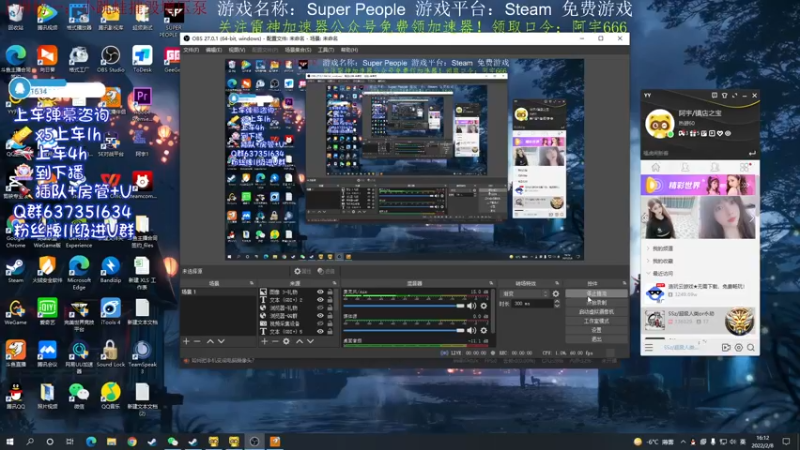This screenshot has width=800, height=450.
Task: Move the scene down in the scenes panel
Action: 221,341
